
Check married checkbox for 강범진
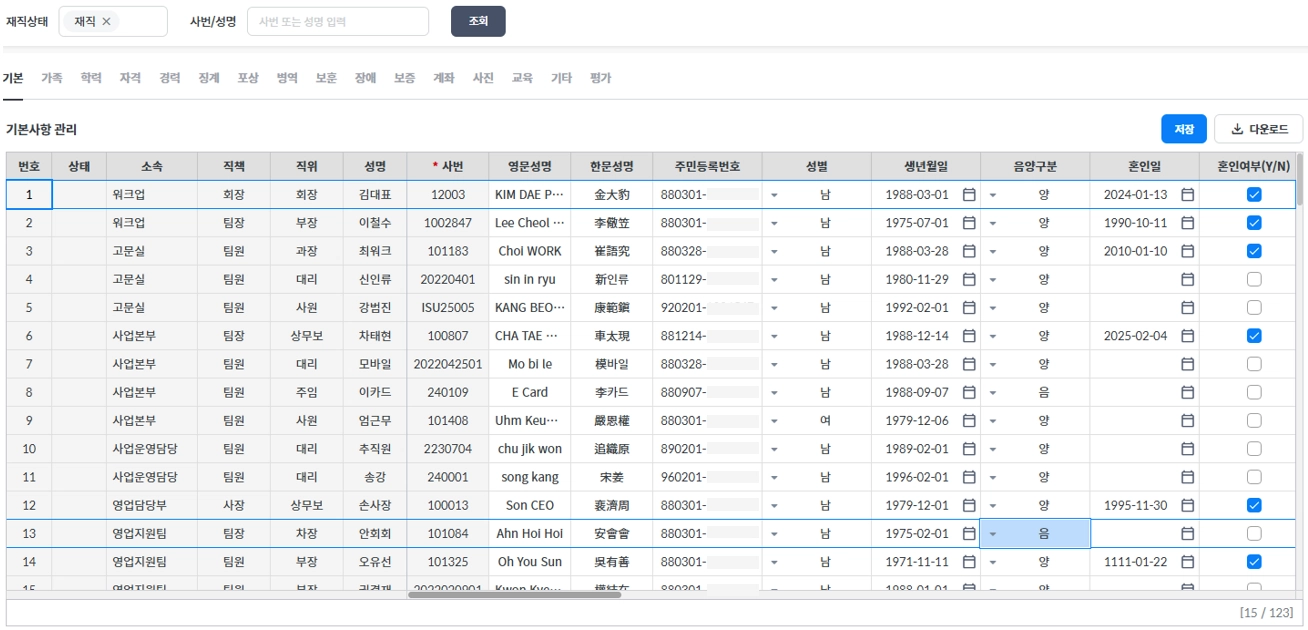tap(1254, 308)
